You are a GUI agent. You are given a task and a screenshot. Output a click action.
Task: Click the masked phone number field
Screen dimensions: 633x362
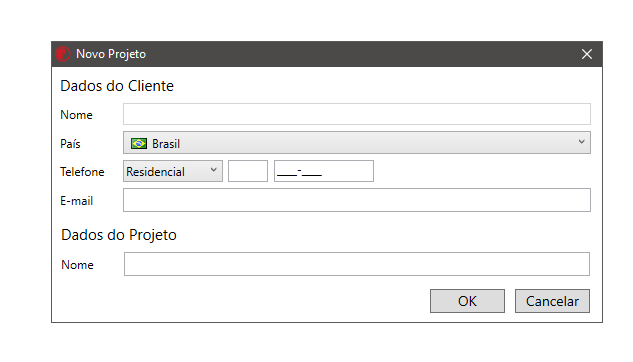[x=324, y=171]
